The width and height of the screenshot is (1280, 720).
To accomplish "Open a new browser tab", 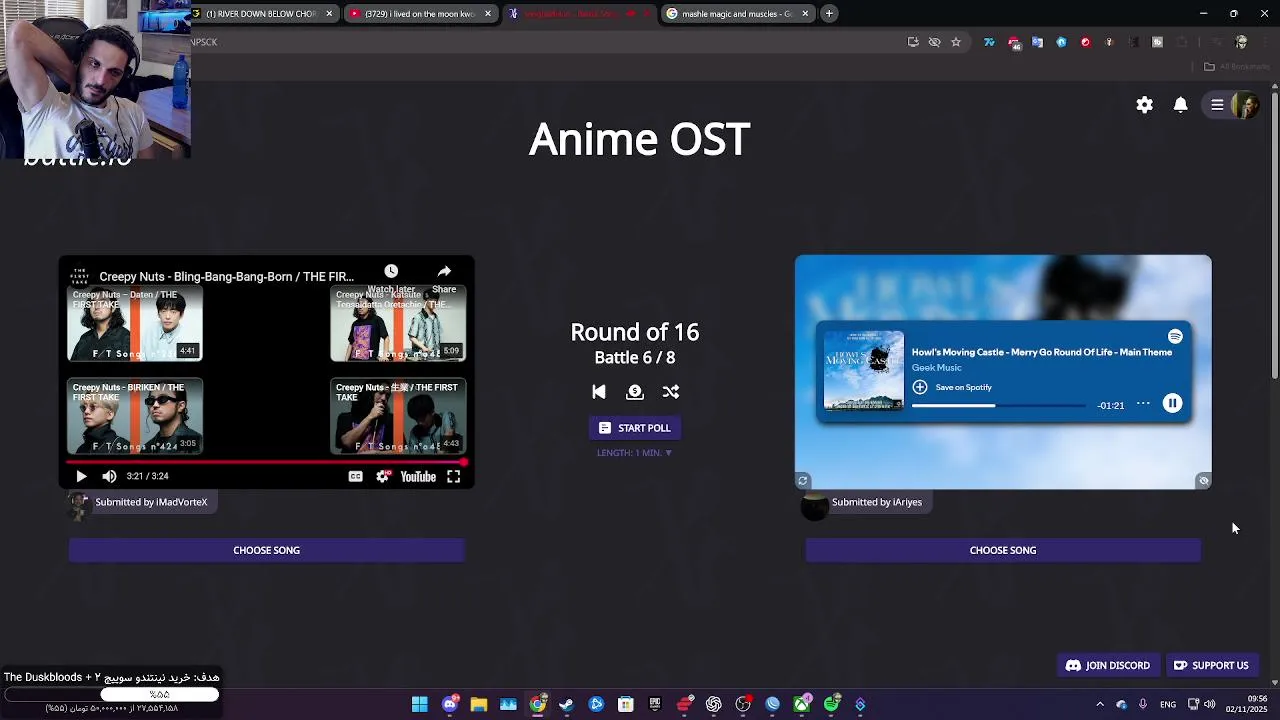I will point(829,14).
